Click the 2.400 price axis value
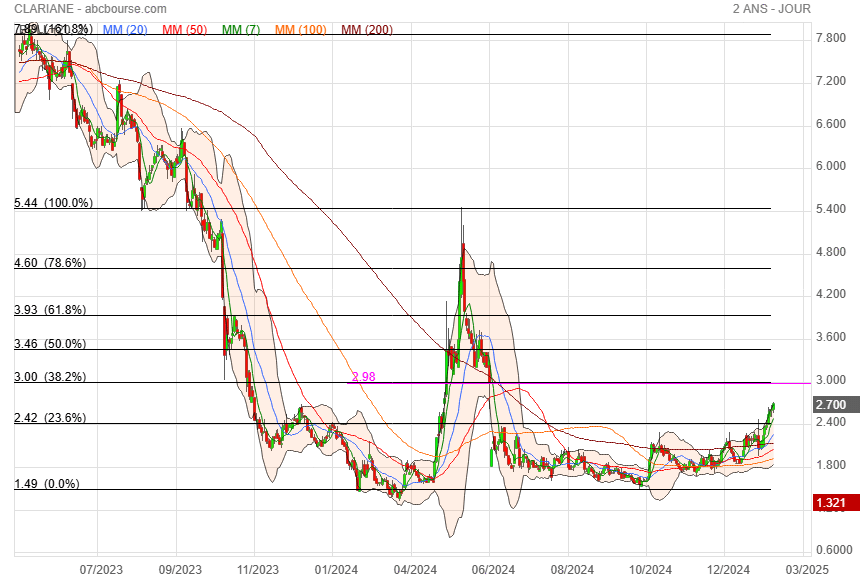This screenshot has width=860, height=580. [830, 421]
